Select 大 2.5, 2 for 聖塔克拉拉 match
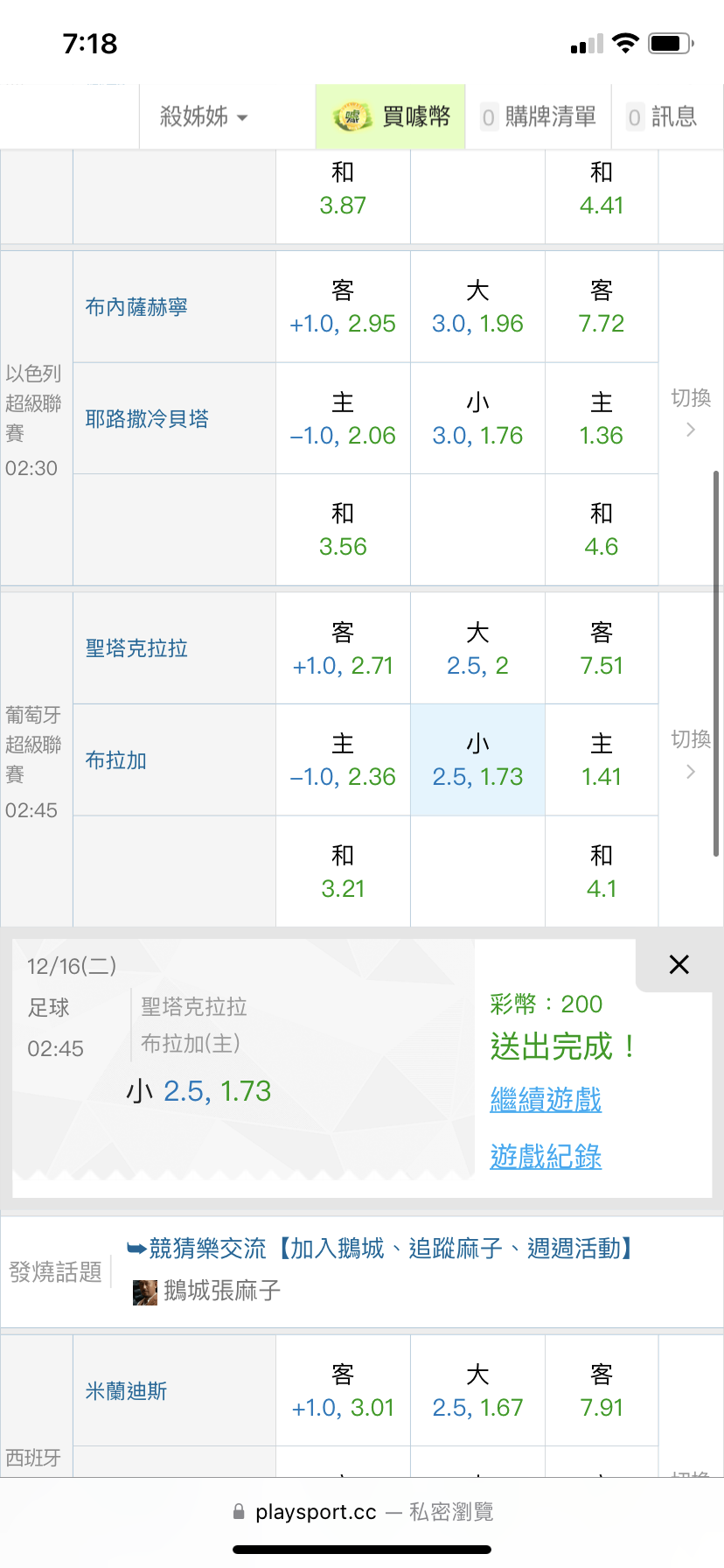The width and height of the screenshot is (724, 1568). click(477, 648)
